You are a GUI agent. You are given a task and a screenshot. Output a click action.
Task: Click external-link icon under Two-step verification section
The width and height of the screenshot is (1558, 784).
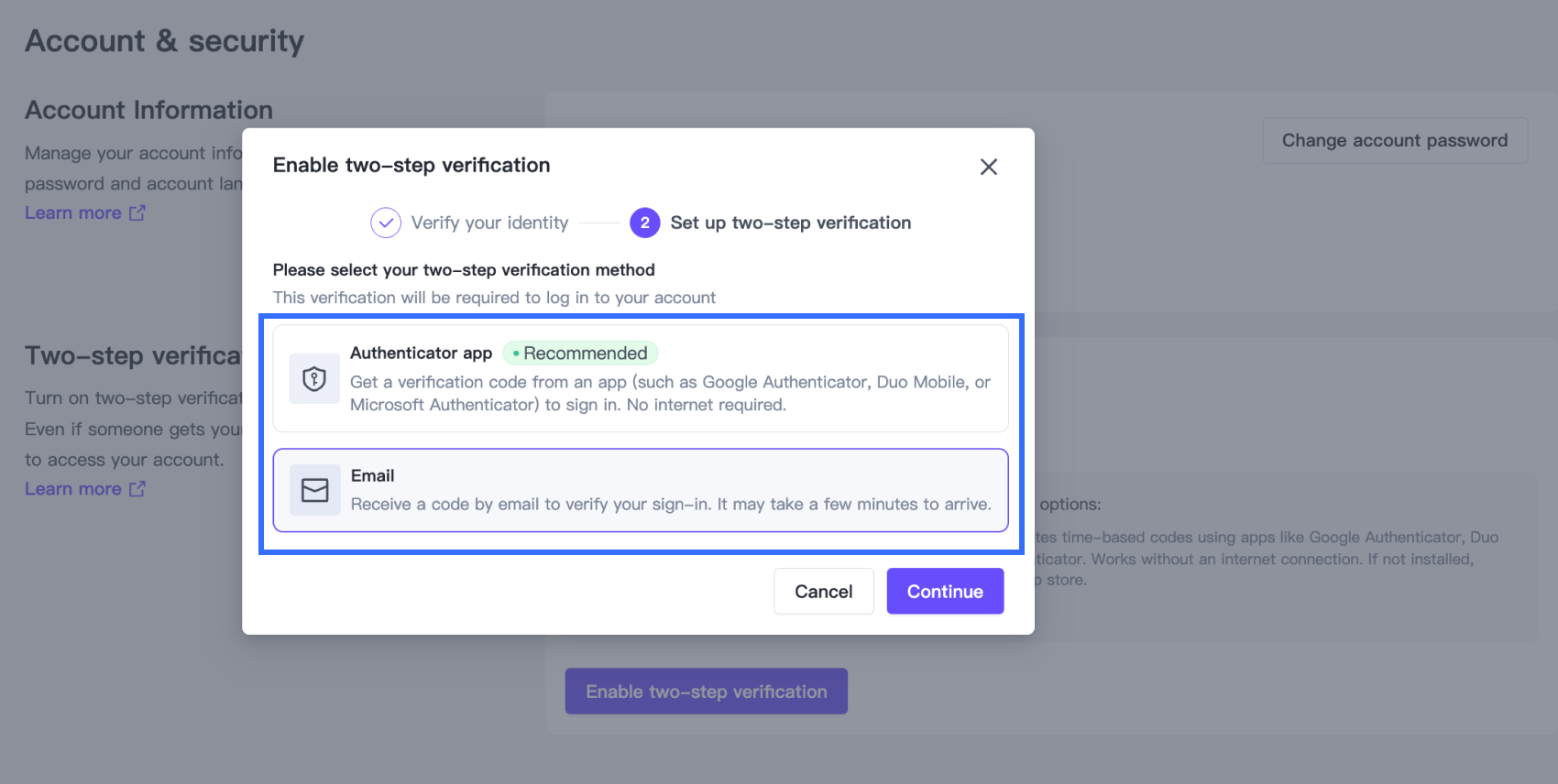[x=137, y=489]
